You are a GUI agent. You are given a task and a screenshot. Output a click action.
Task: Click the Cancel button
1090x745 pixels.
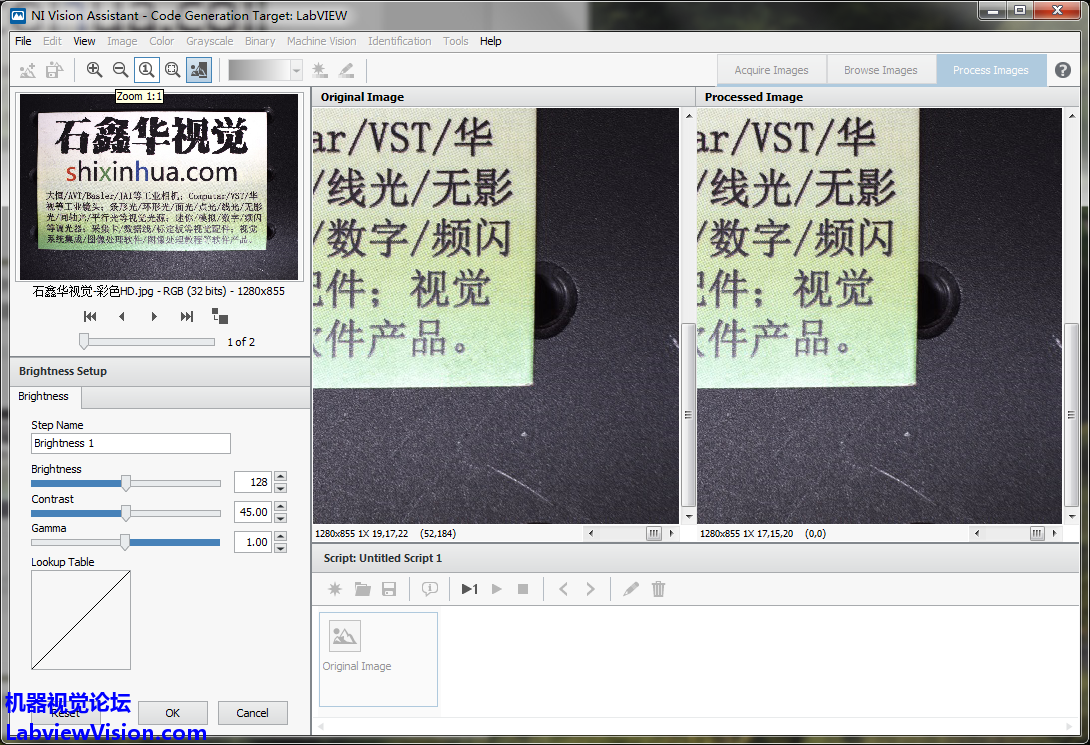[x=252, y=713]
